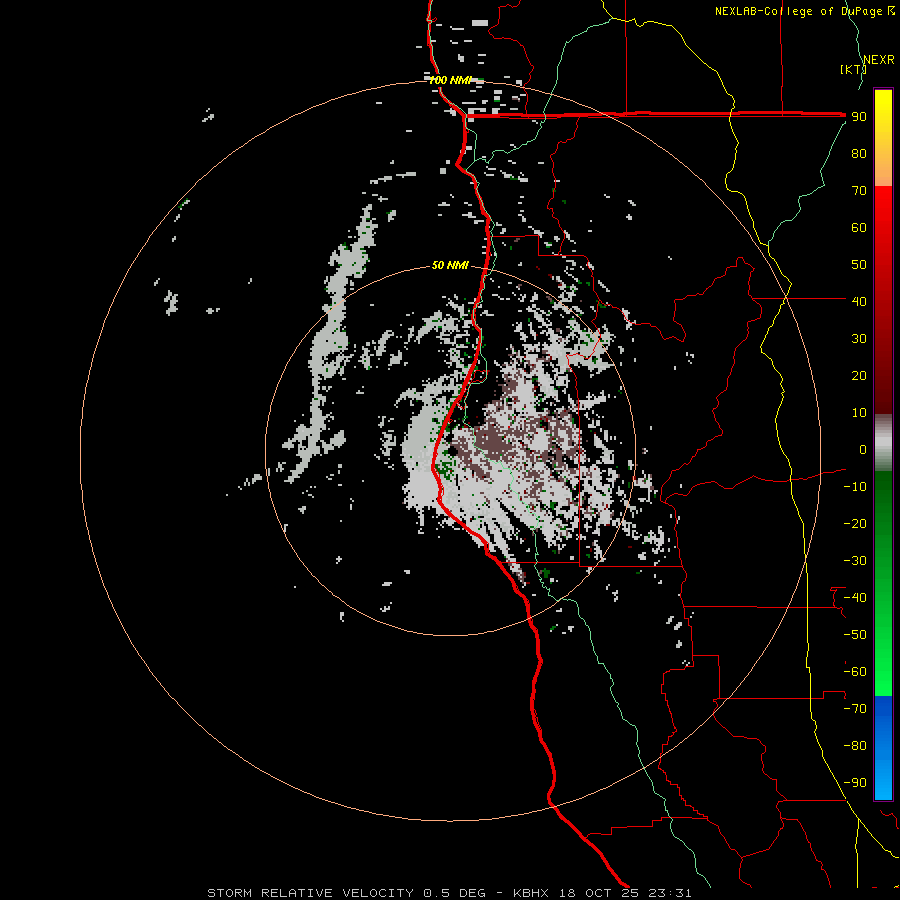
Task: Click the -50 value on velocity scale
Action: coord(855,635)
